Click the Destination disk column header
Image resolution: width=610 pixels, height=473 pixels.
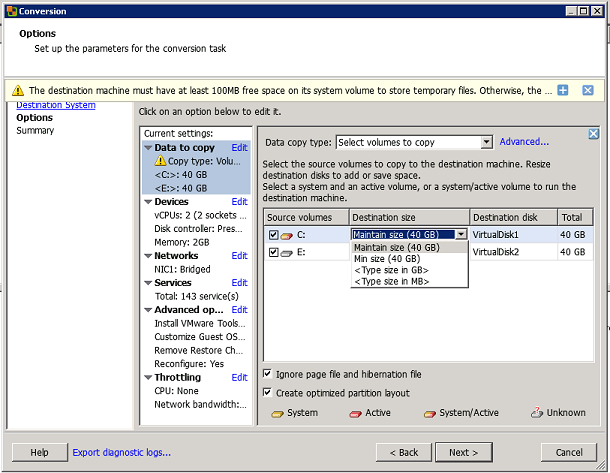[514, 217]
